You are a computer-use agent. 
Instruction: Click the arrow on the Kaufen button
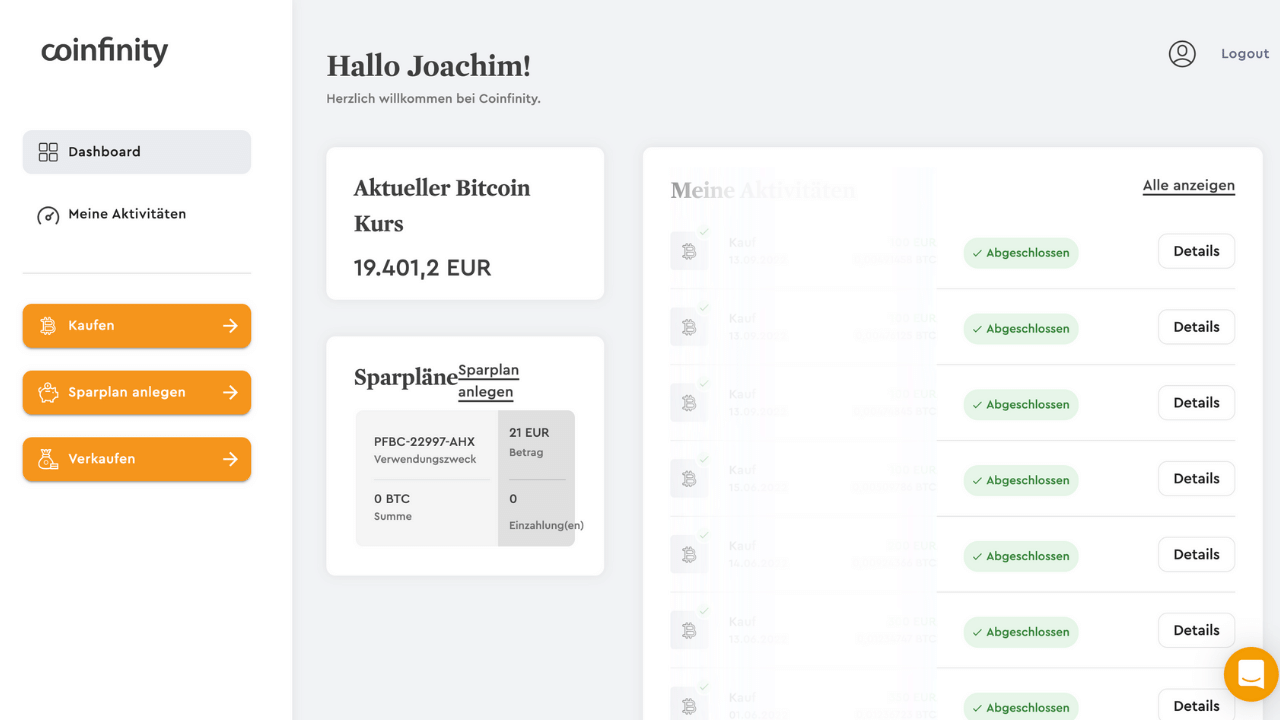point(230,326)
